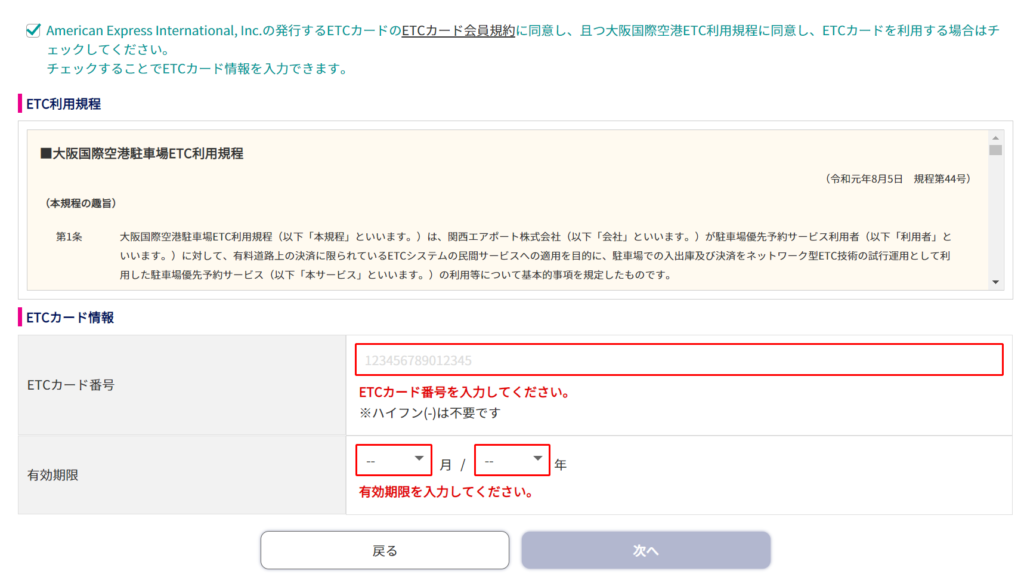1024x577 pixels.
Task: Click the ETC利用規程 section header
Action: (63, 103)
